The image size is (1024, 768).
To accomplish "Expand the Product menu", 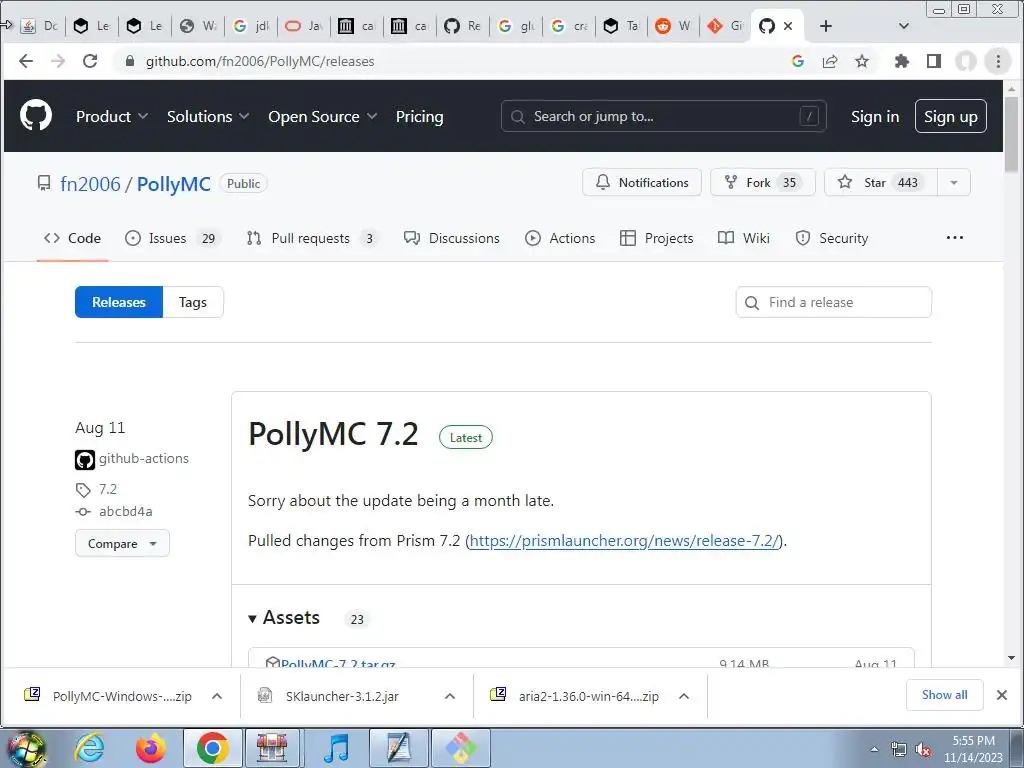I will coord(112,116).
